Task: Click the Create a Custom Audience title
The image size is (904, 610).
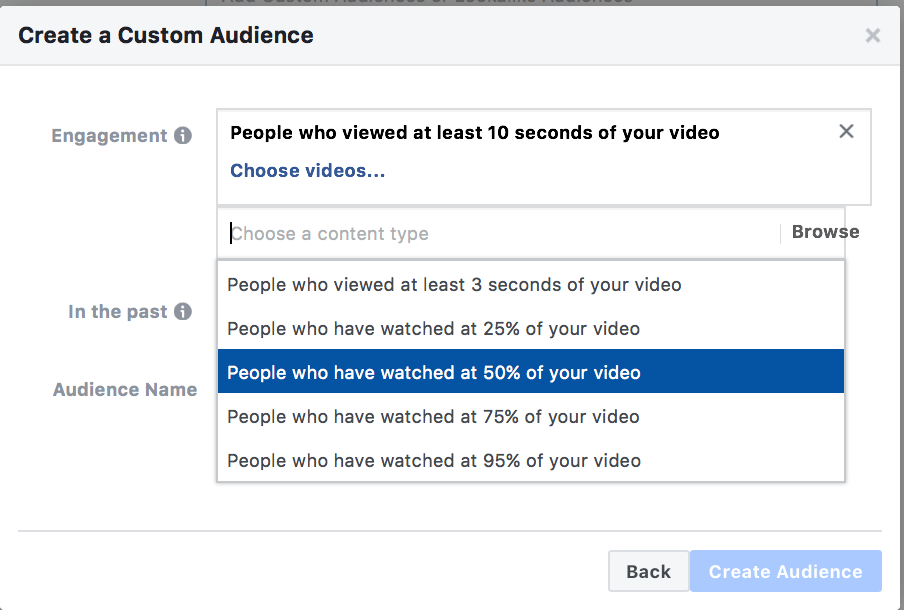Action: tap(166, 36)
